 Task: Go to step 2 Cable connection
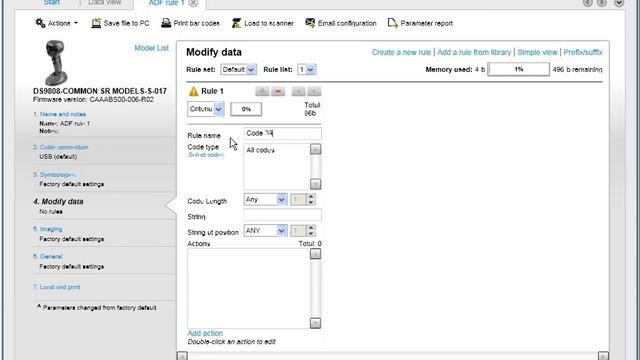(x=61, y=147)
